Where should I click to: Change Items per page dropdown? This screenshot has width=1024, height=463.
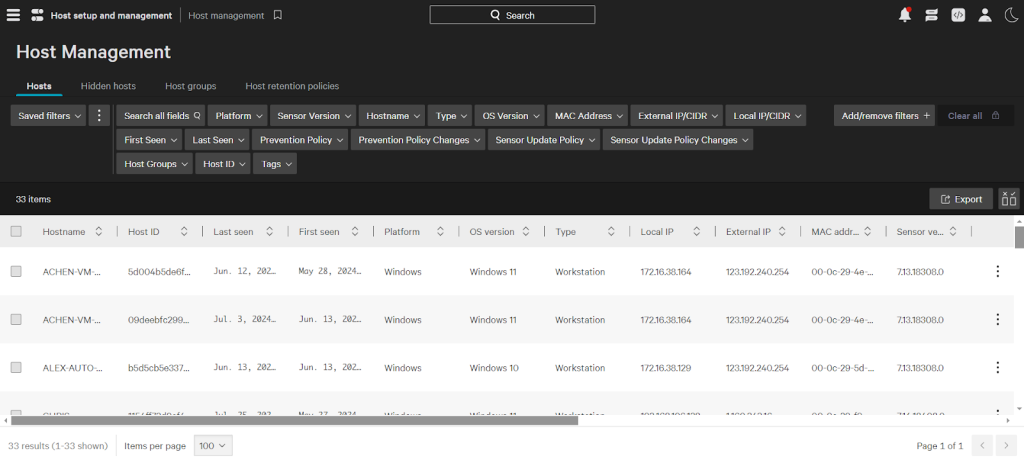pyautogui.click(x=213, y=446)
